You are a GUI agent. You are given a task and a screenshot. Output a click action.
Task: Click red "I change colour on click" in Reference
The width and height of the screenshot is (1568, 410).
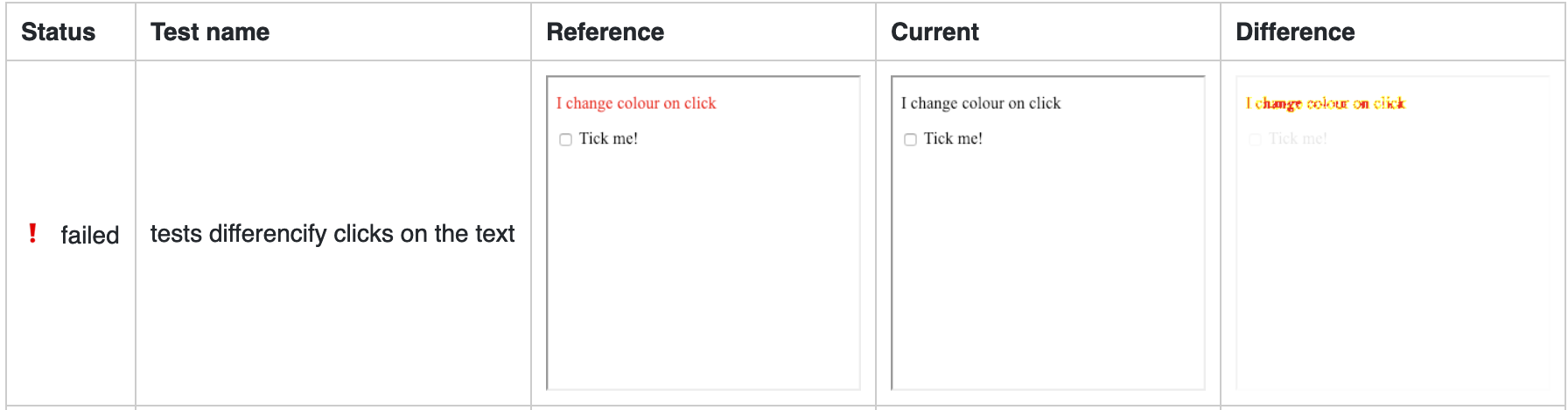pos(636,103)
